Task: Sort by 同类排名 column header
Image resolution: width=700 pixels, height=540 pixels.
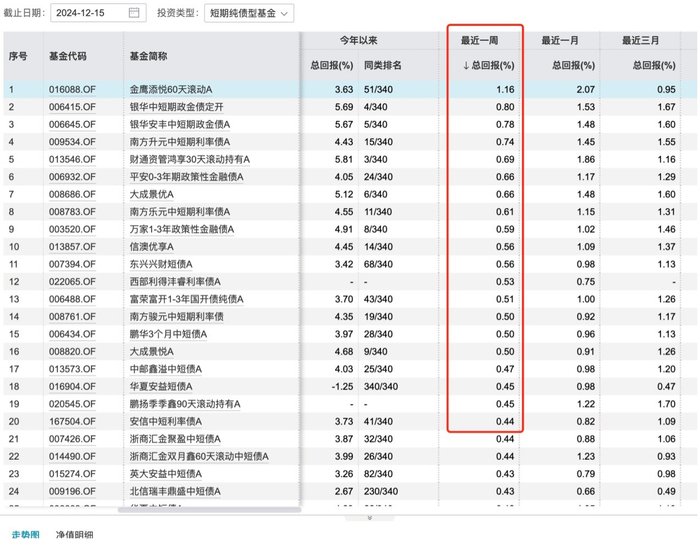Action: (383, 66)
